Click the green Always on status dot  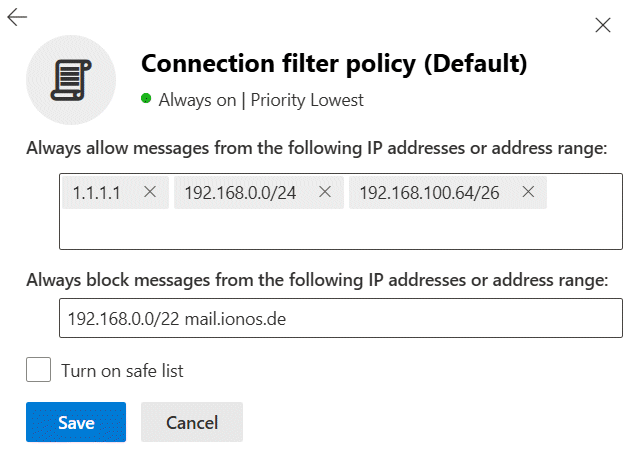[x=146, y=99]
